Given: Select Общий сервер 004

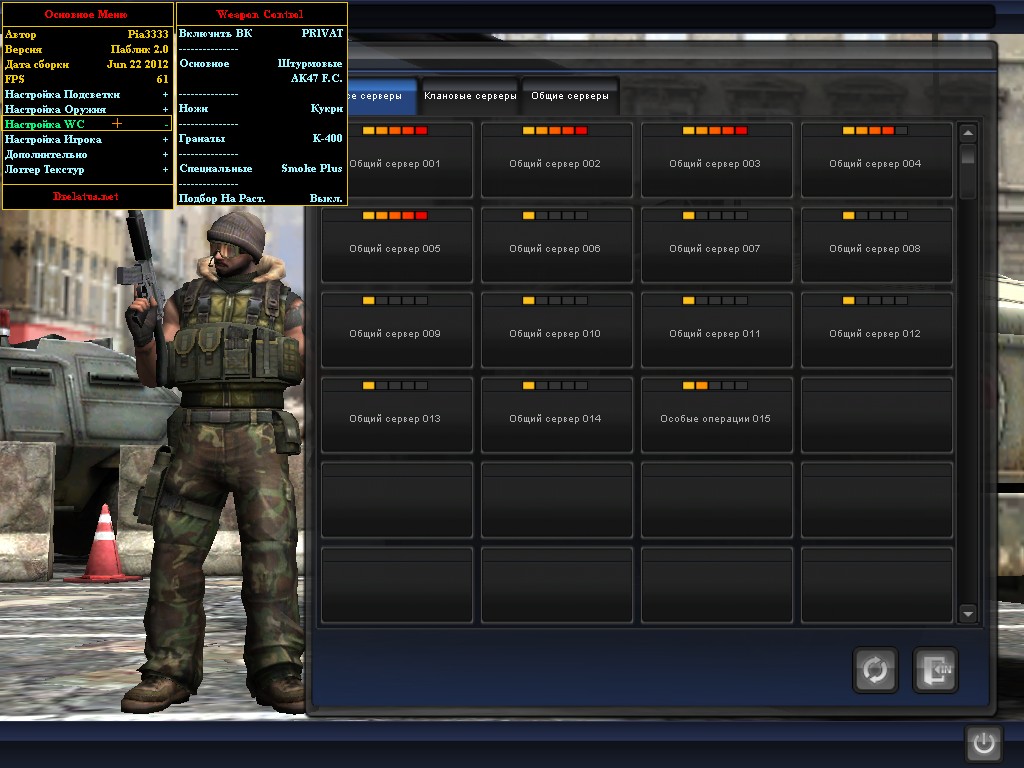Looking at the screenshot, I should 876,160.
